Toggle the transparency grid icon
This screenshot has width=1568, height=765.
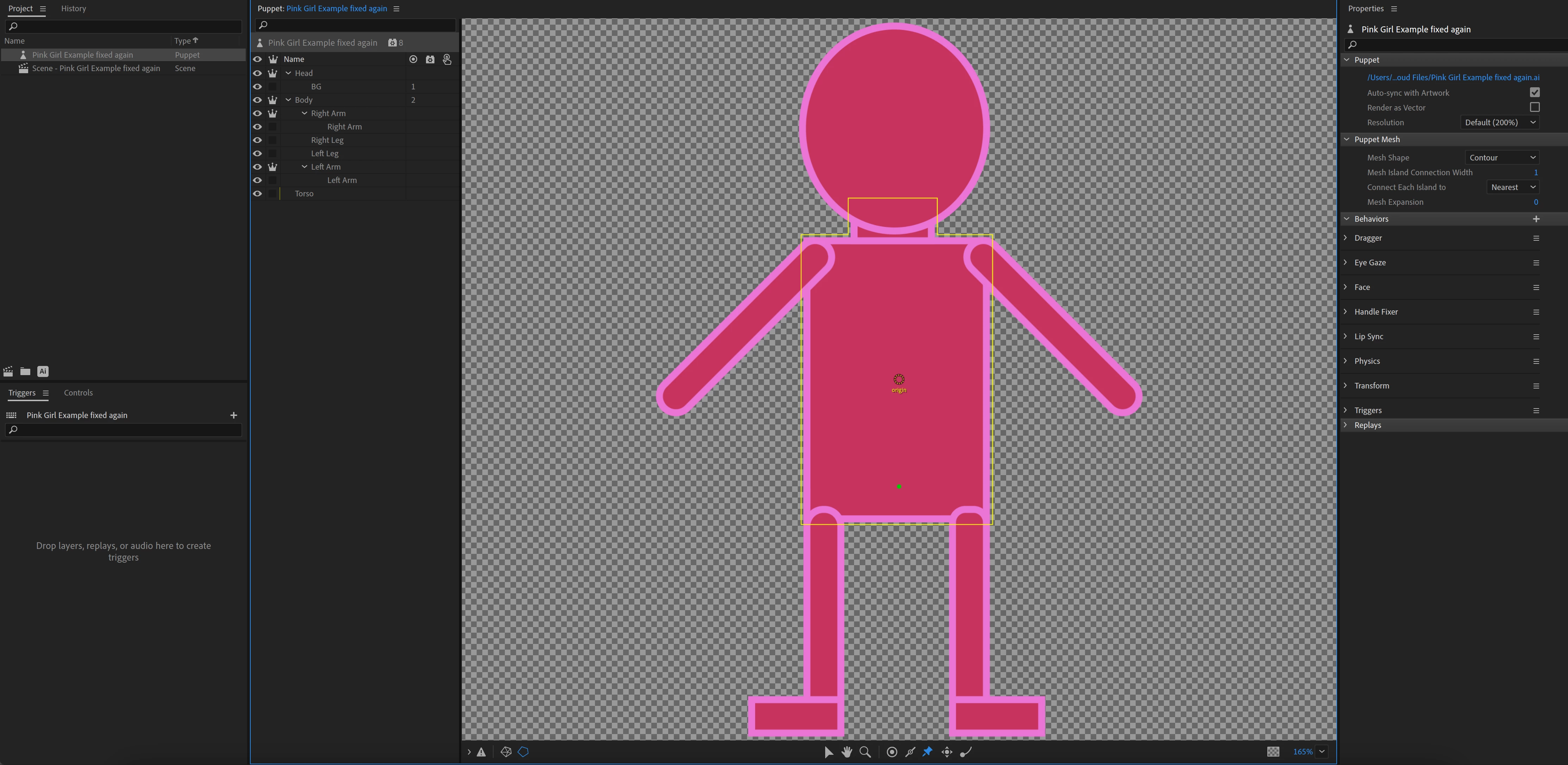[x=1273, y=752]
